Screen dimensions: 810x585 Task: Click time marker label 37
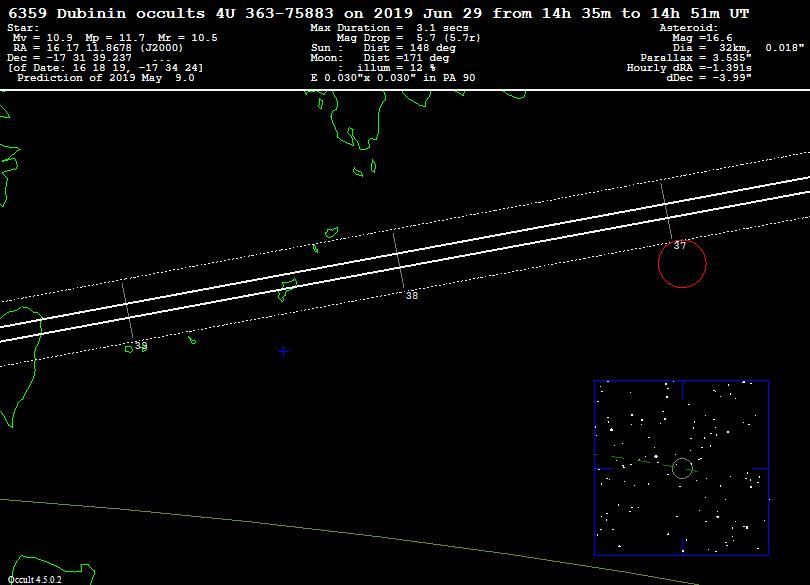click(x=680, y=245)
